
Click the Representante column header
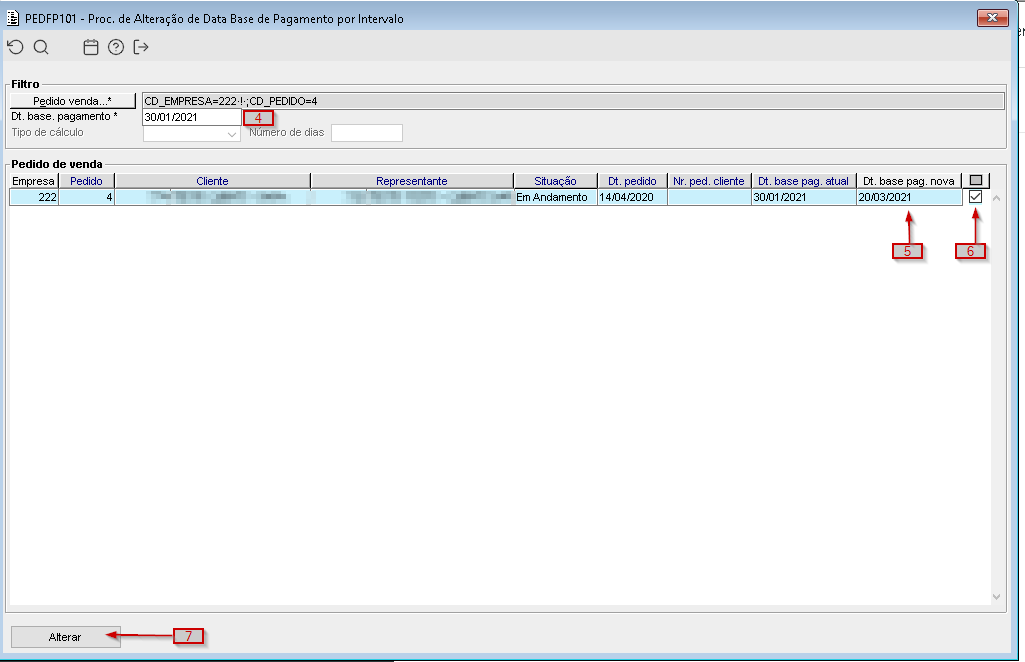[412, 181]
